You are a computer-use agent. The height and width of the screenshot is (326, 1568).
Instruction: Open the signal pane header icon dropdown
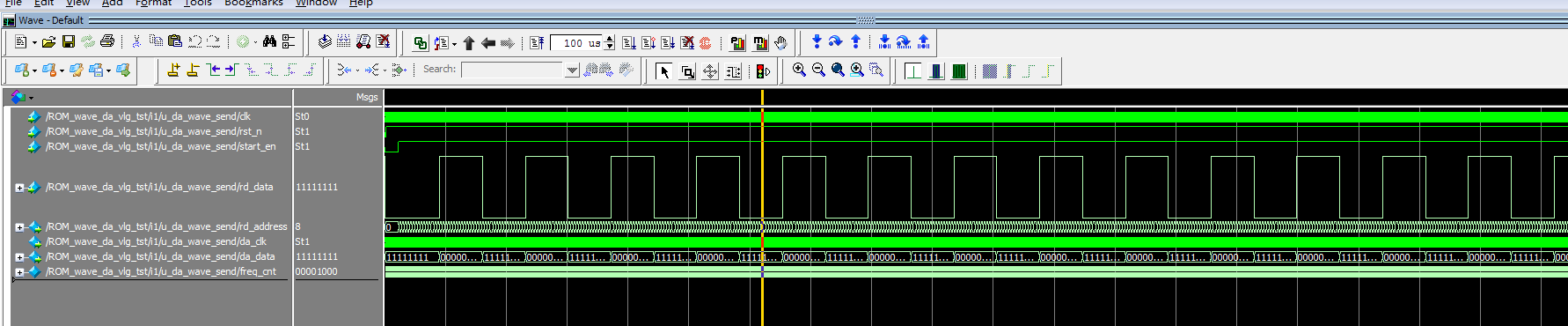tap(31, 98)
